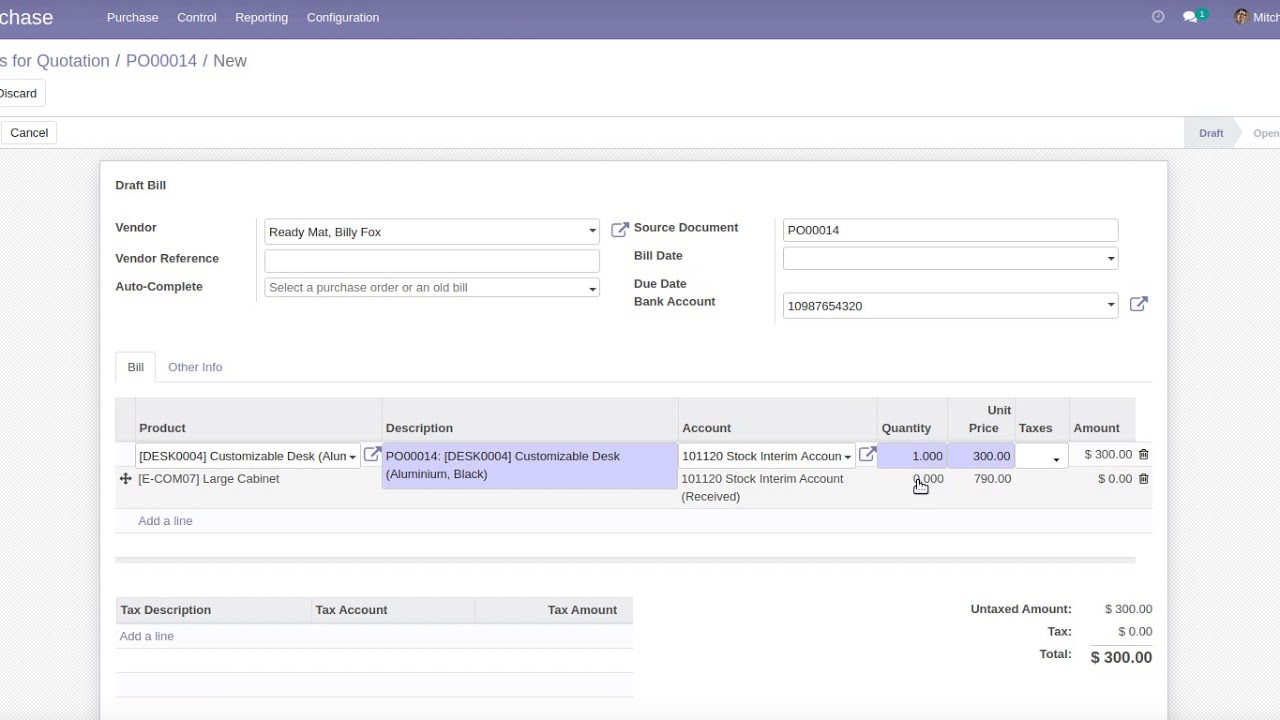Expand the Bank Account dropdown
The width and height of the screenshot is (1280, 720).
[1110, 306]
